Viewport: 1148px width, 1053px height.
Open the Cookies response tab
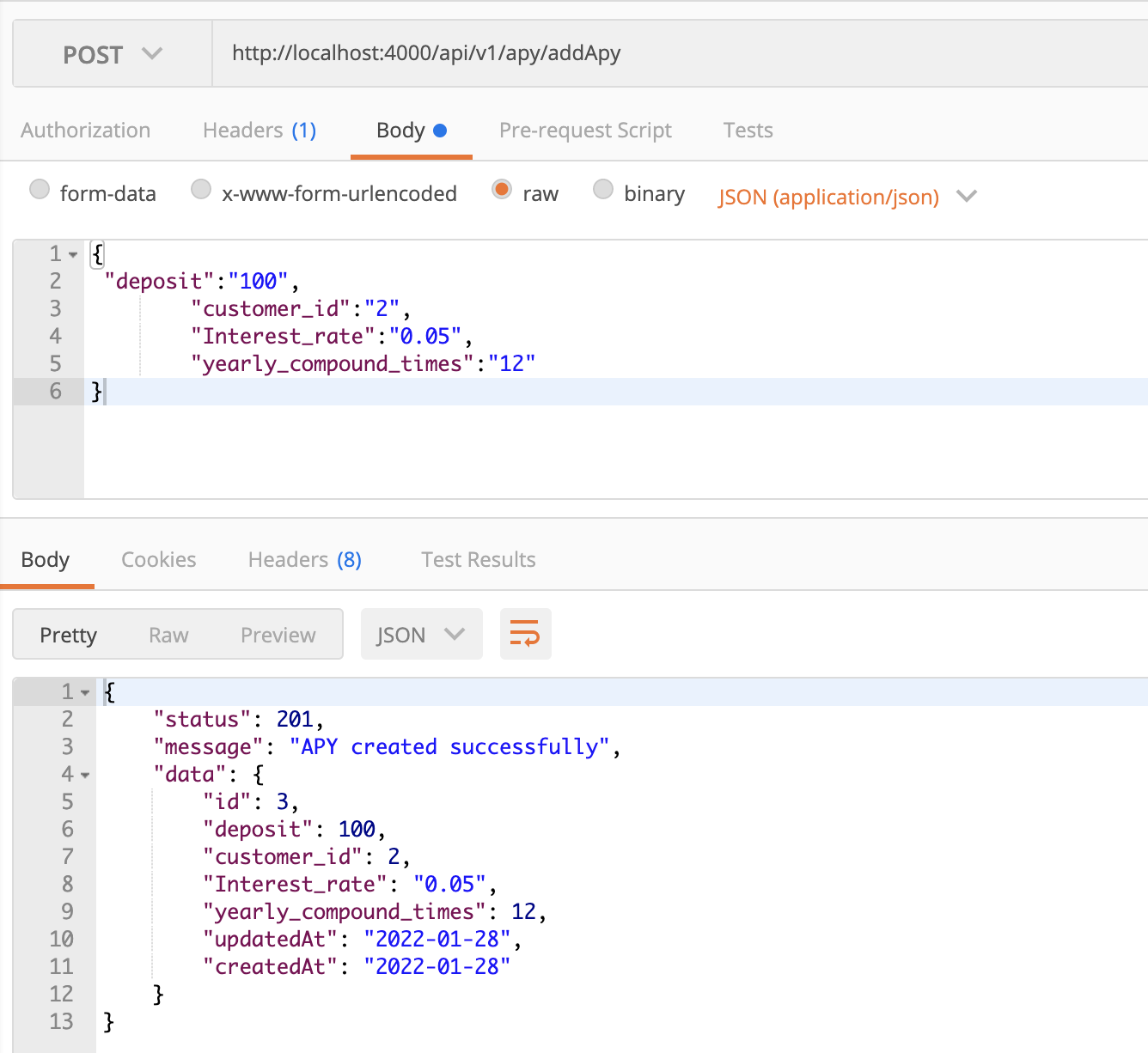pos(158,559)
